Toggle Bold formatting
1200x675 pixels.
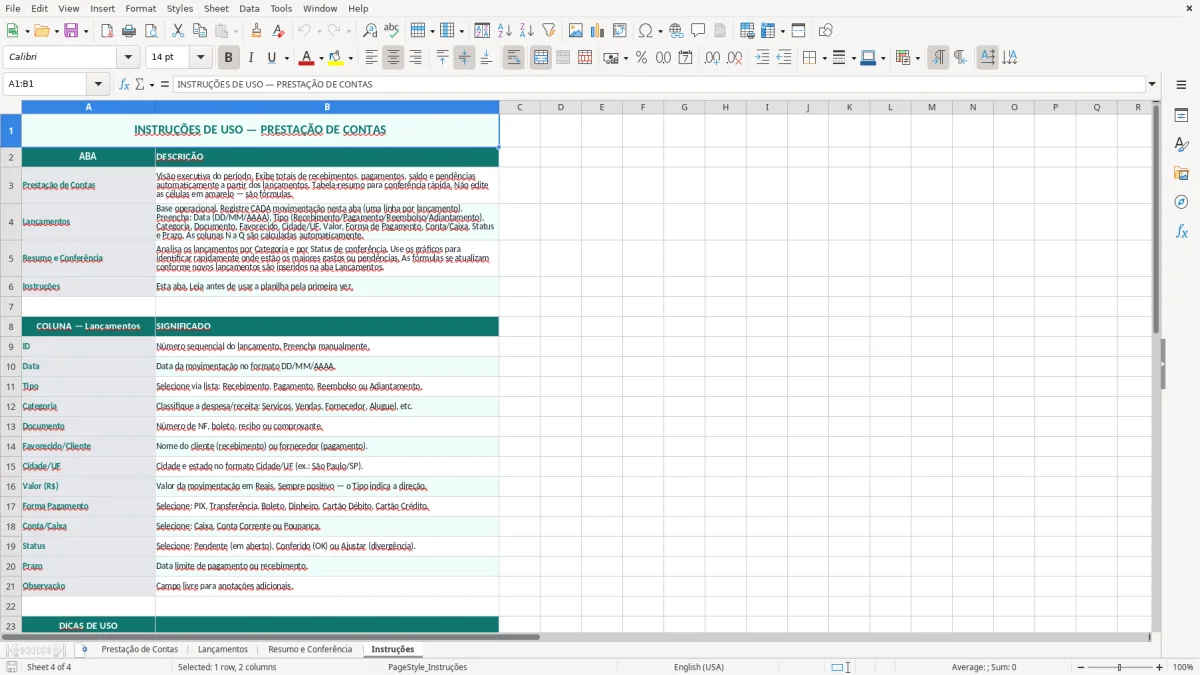coord(229,58)
